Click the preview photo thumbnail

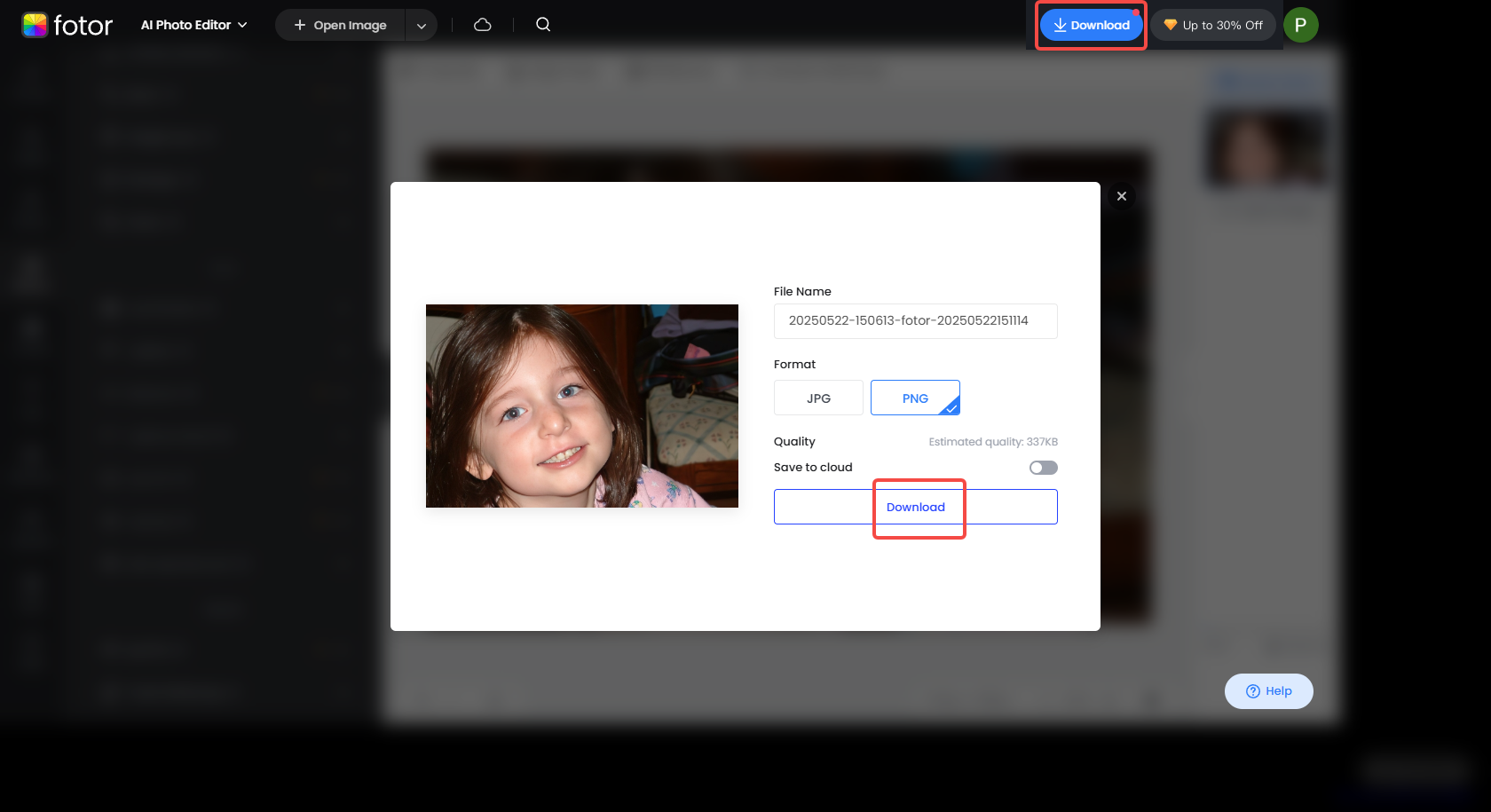click(x=582, y=406)
